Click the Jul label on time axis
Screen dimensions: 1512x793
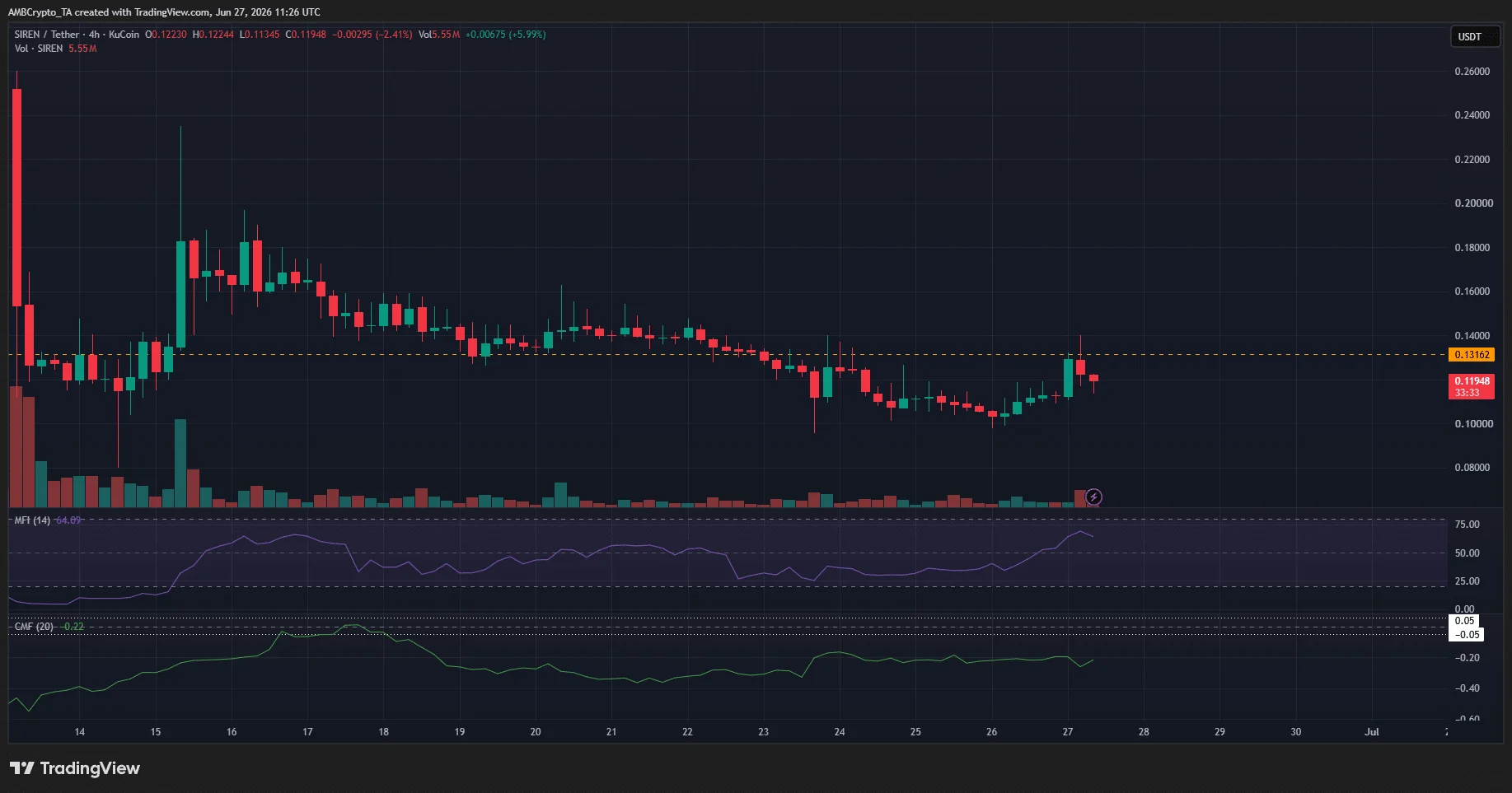[x=1372, y=732]
